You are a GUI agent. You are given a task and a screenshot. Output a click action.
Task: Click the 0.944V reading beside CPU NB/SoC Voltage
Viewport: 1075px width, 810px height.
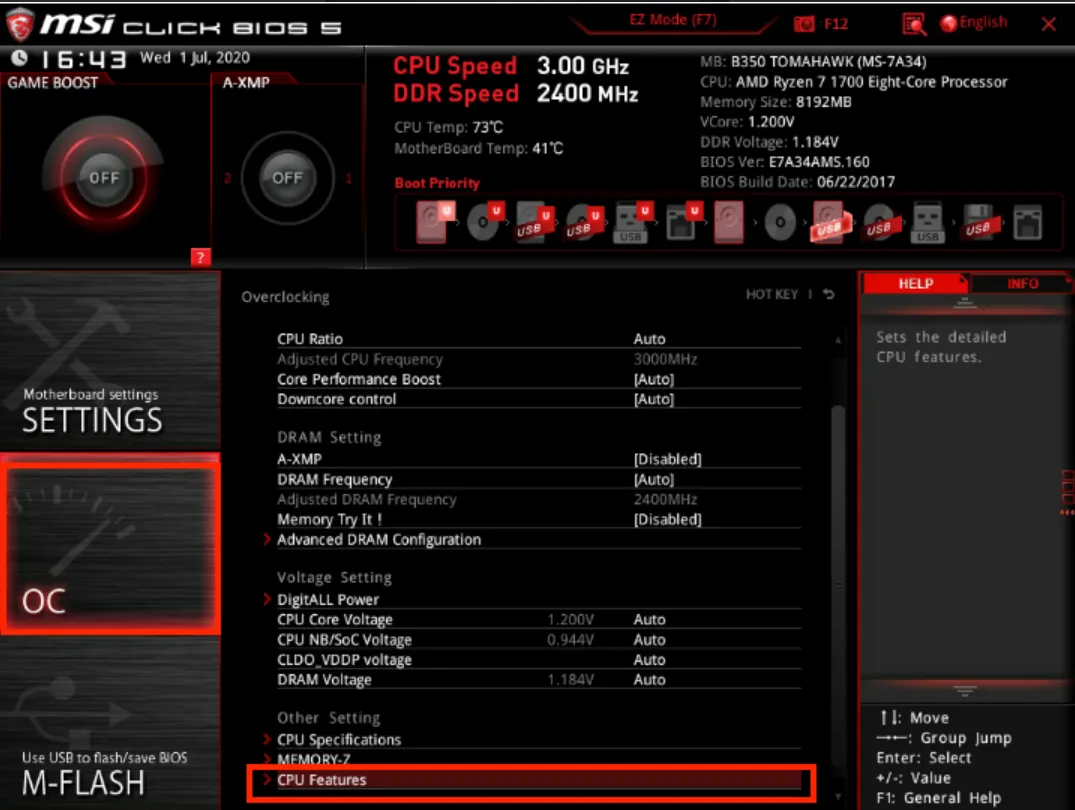[x=570, y=640]
